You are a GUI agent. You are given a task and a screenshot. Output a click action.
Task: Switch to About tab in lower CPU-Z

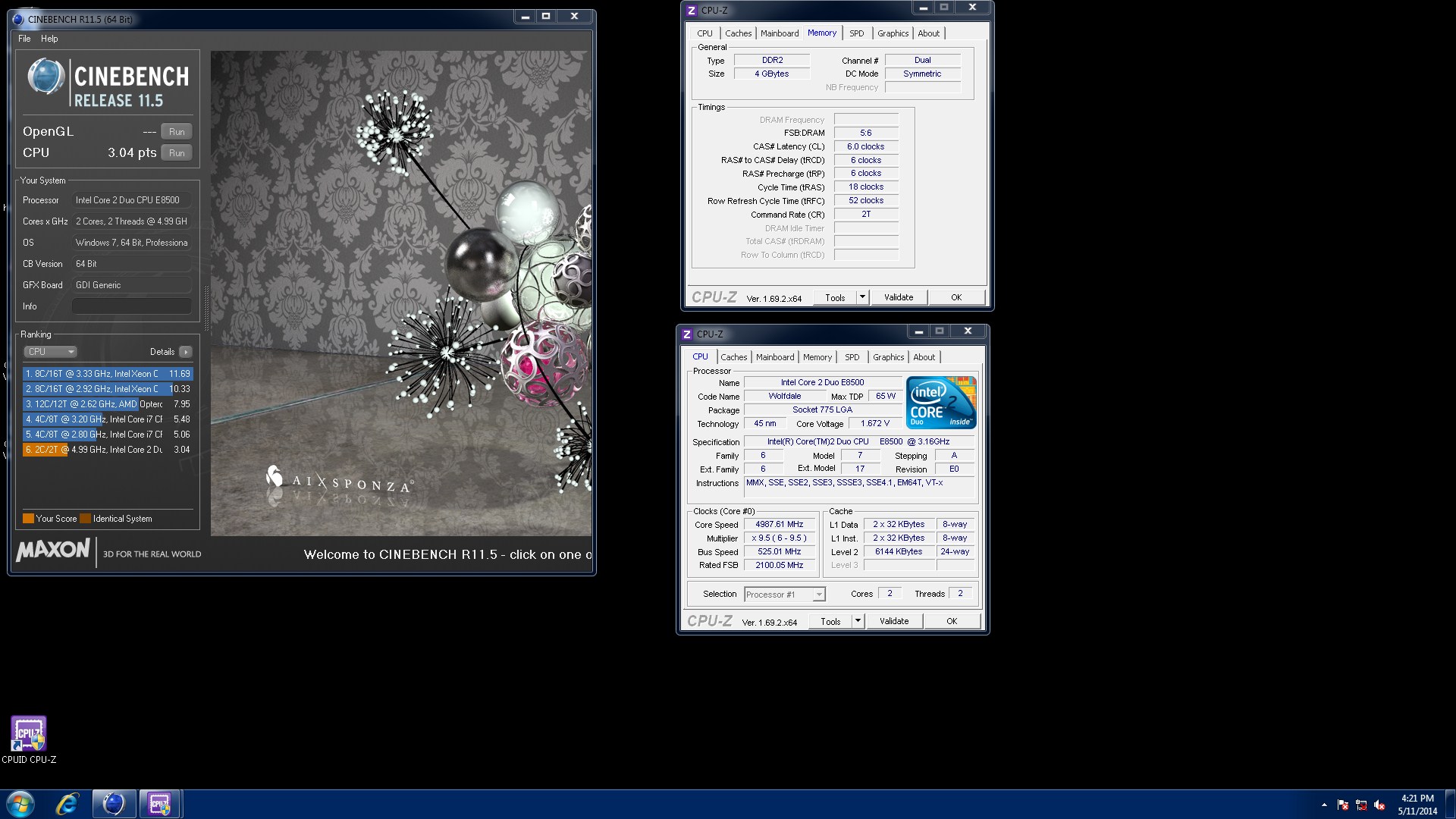924,357
